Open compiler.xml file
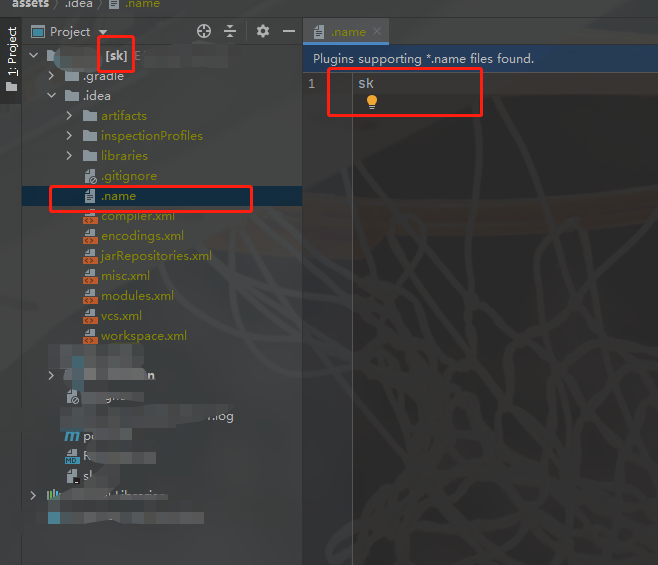This screenshot has width=658, height=565. [x=138, y=216]
